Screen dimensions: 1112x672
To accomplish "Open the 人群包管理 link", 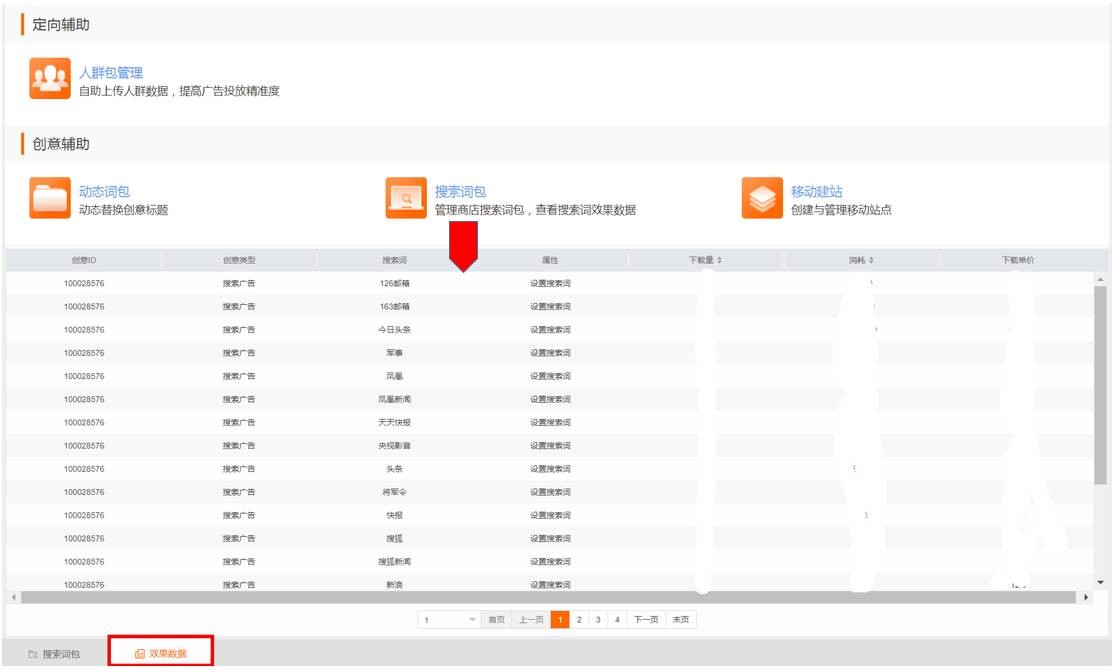I will (111, 73).
